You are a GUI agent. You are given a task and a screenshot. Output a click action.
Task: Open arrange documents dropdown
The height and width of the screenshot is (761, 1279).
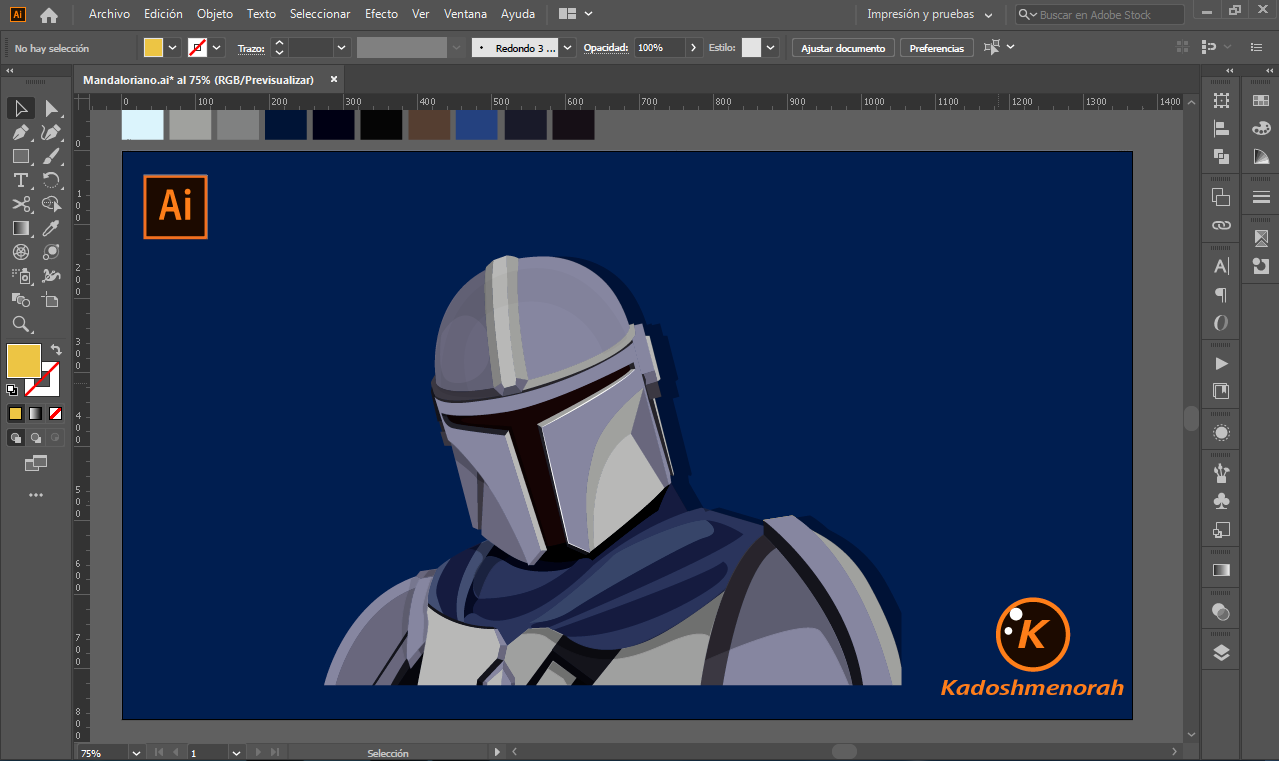(x=576, y=14)
